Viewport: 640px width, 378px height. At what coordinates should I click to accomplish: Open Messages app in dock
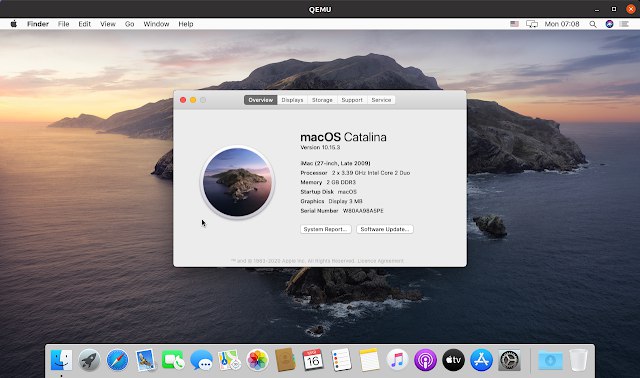coord(202,360)
